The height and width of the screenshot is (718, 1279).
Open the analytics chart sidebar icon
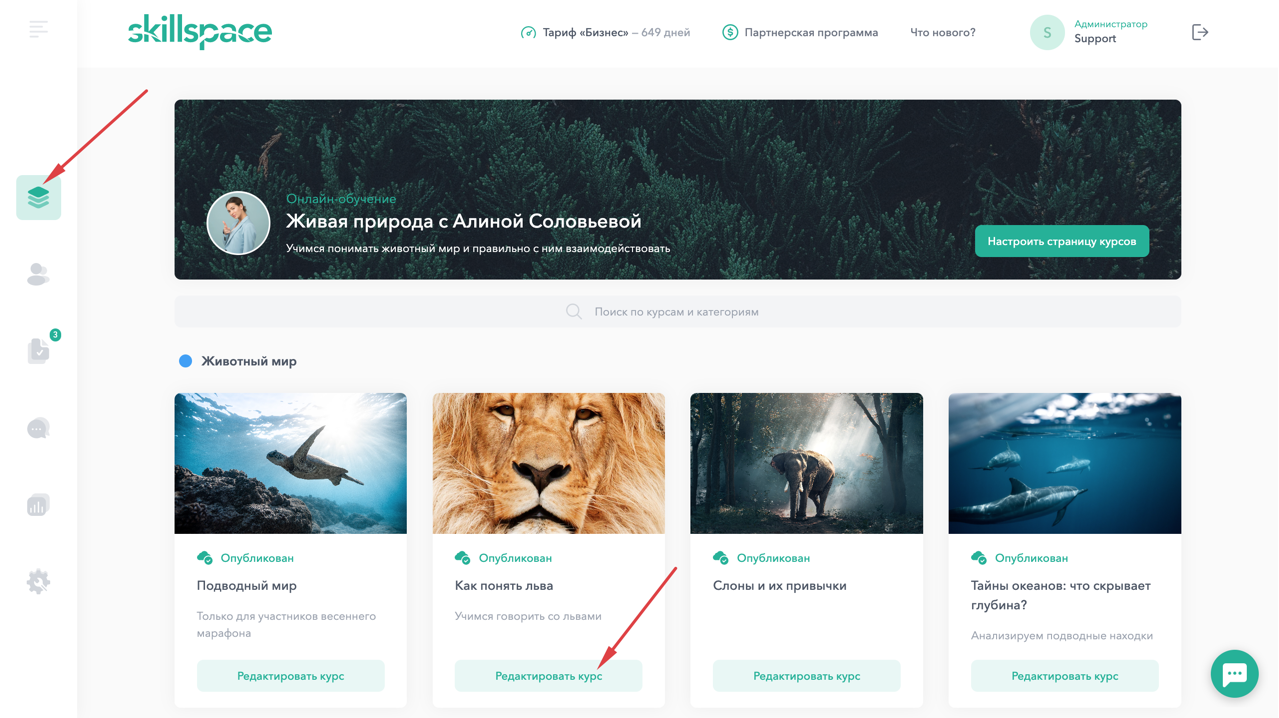click(x=38, y=505)
